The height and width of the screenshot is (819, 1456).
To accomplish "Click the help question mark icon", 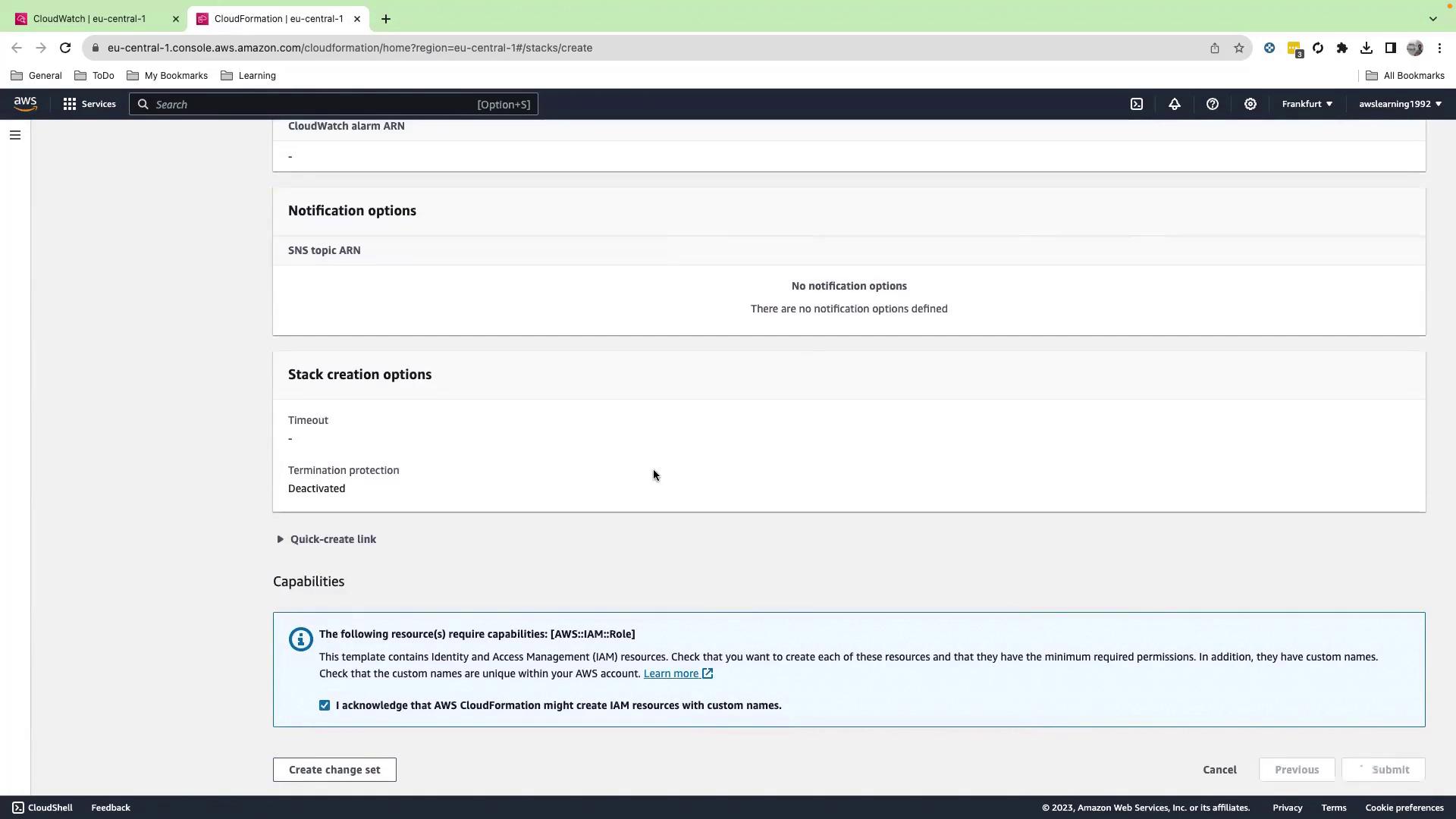I will [1212, 104].
